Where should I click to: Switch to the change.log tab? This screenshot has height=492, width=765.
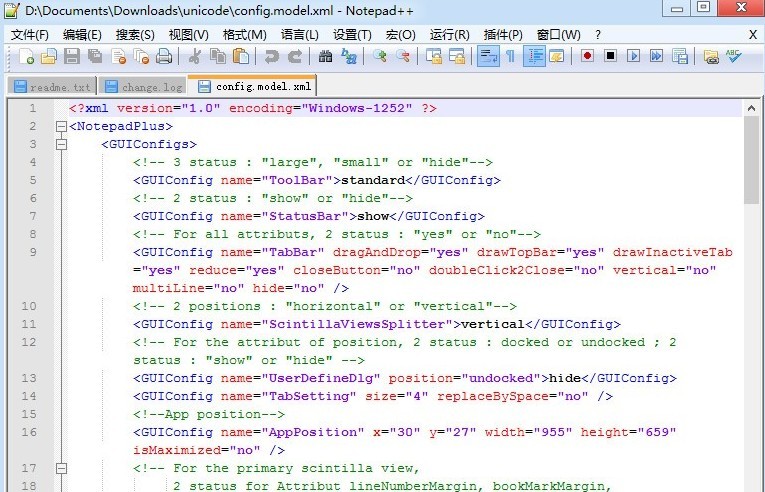144,87
